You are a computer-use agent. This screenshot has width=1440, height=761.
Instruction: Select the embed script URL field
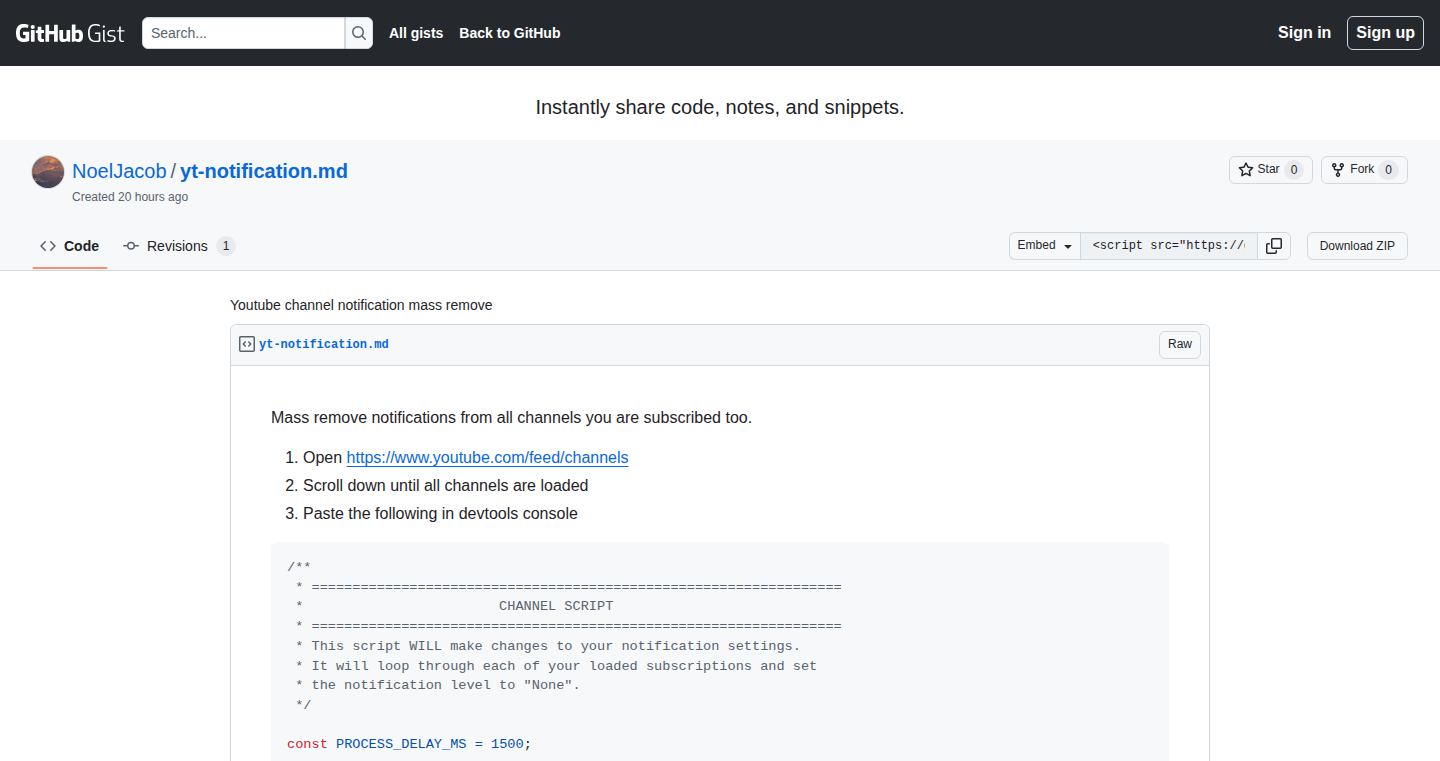[1169, 246]
